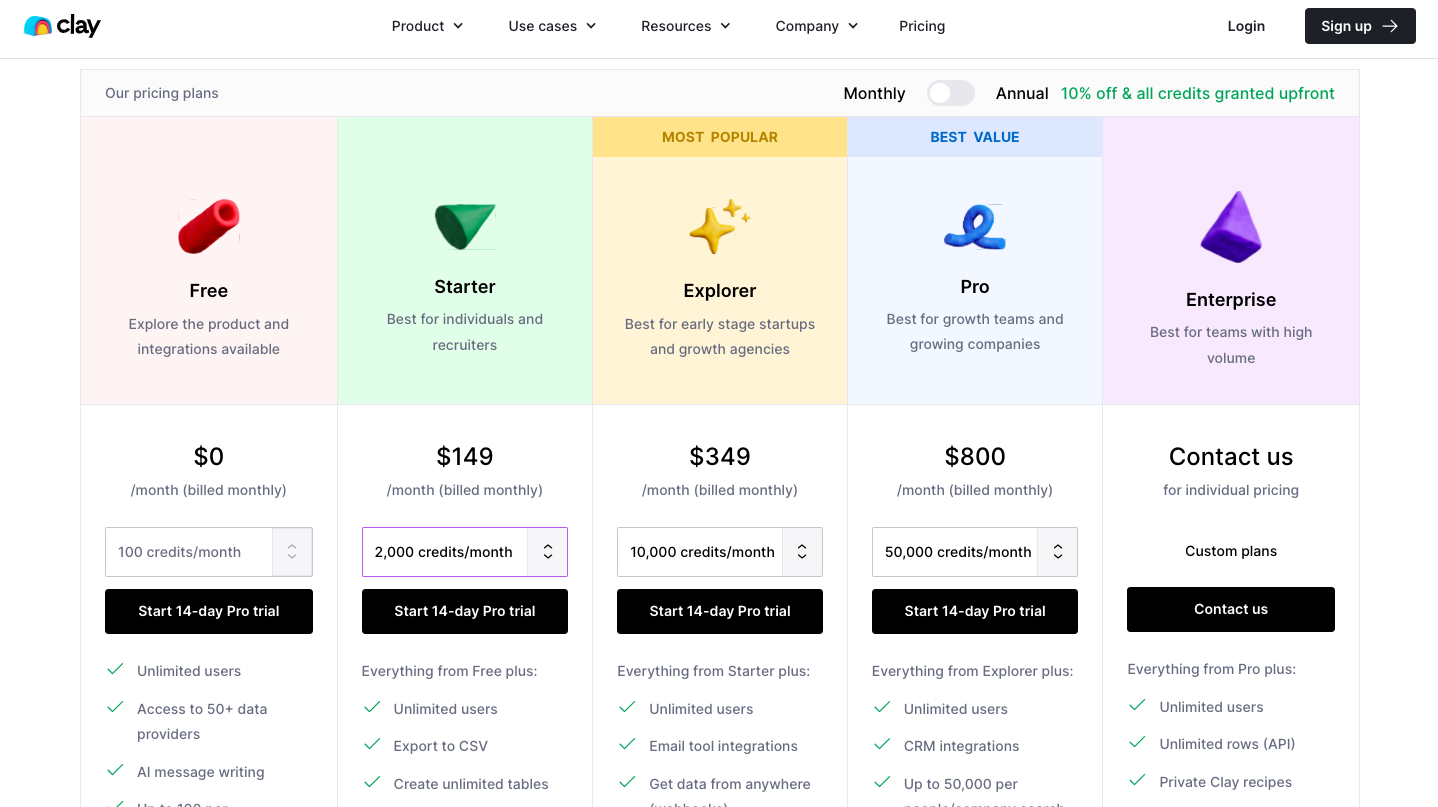1438x807 pixels.
Task: Open the Use cases menu
Action: tap(552, 26)
